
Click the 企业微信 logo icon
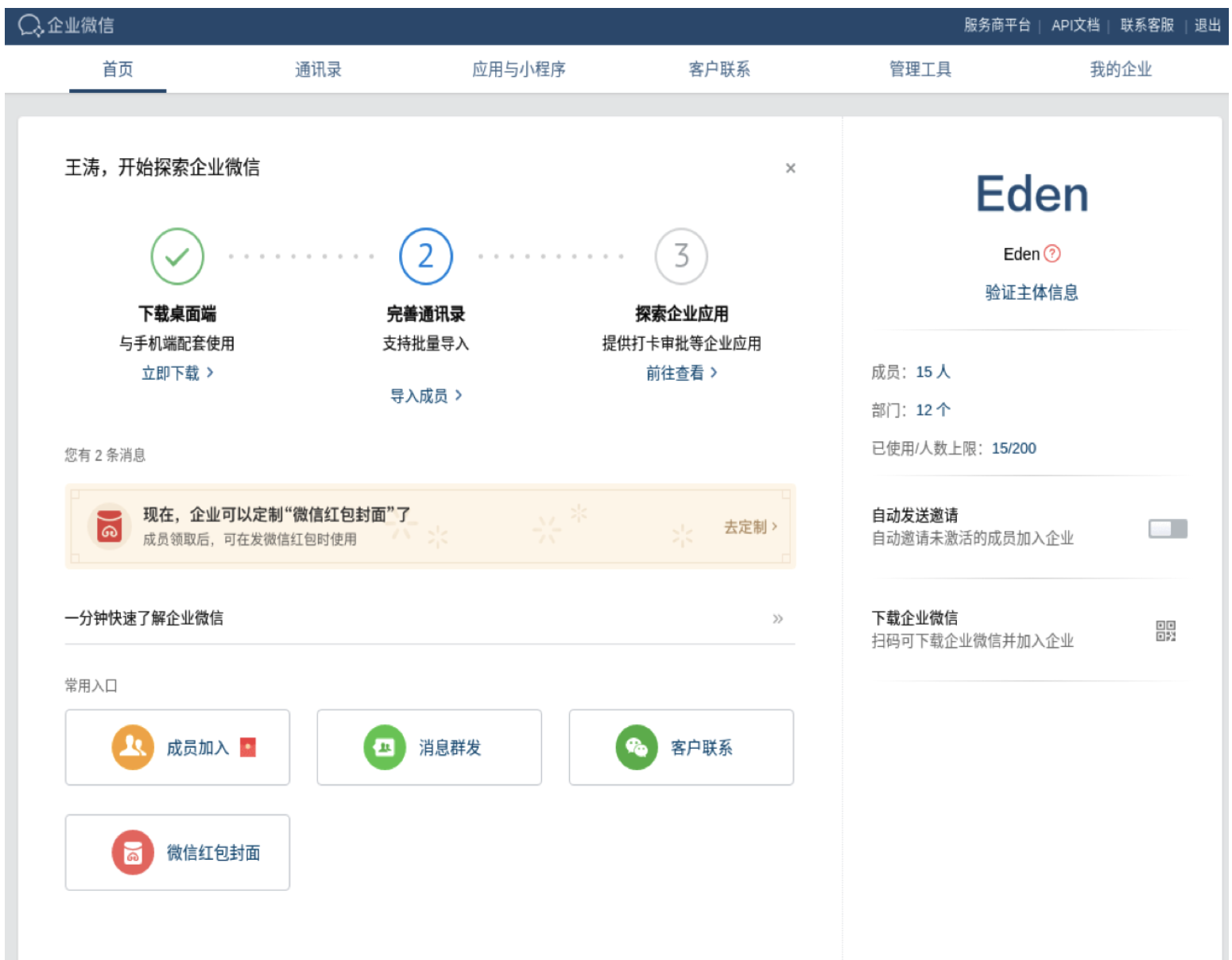(30, 25)
